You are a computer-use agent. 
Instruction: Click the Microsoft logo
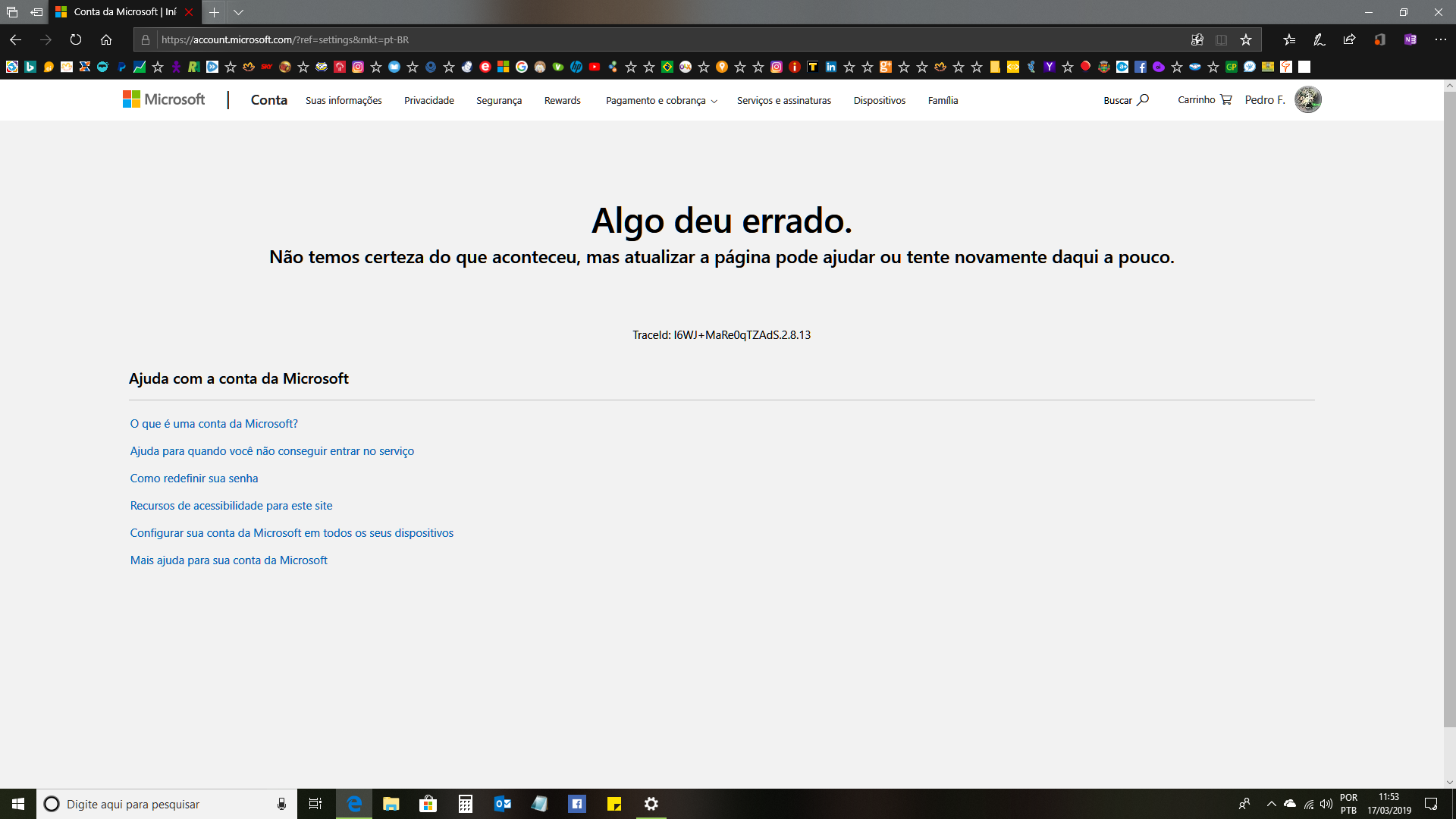click(164, 99)
